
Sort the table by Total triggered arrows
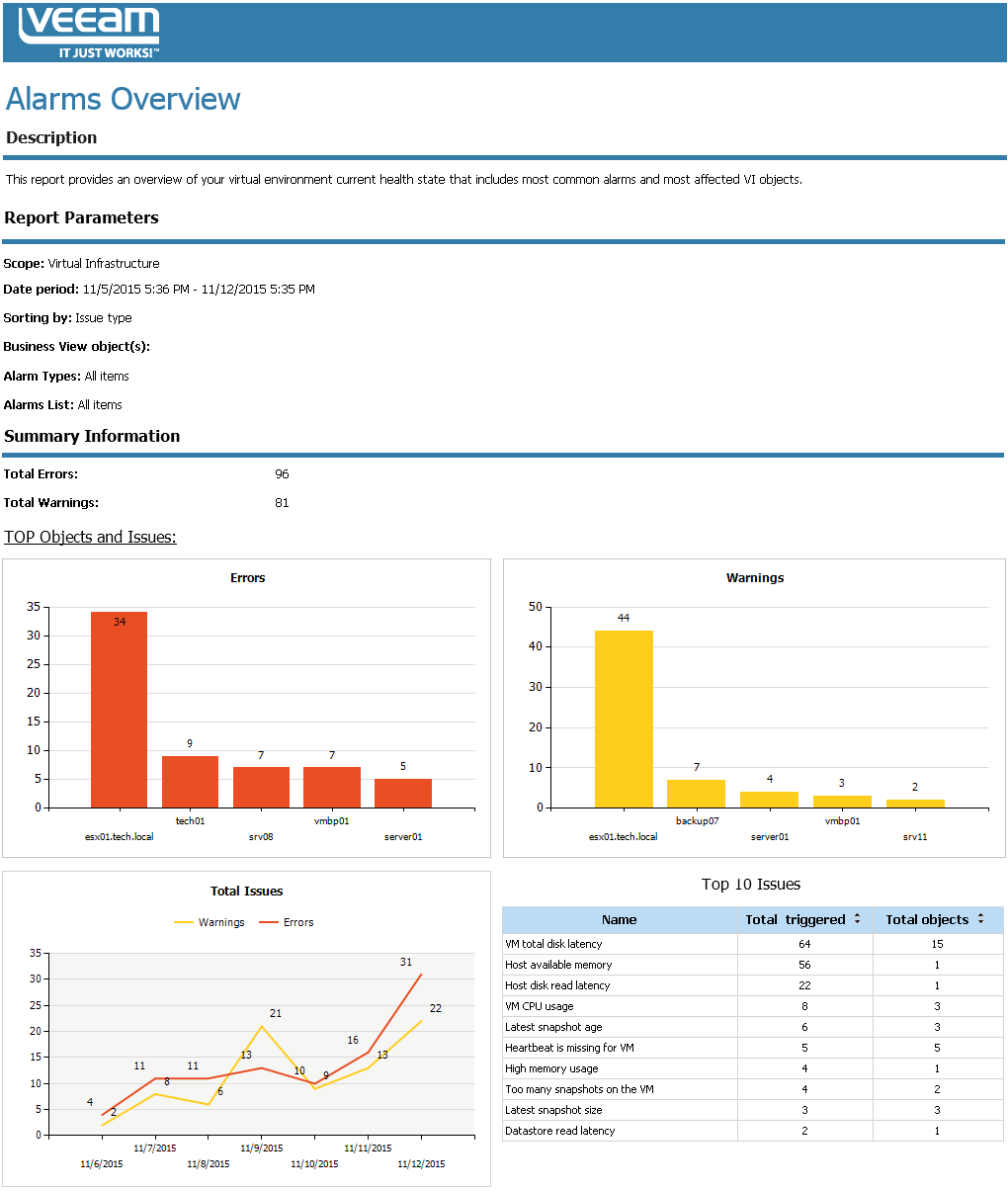tap(857, 919)
